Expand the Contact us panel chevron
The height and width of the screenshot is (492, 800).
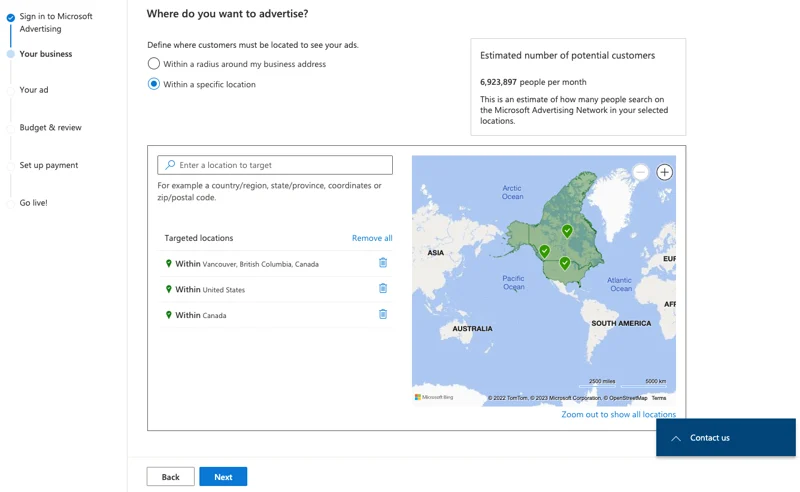point(676,438)
